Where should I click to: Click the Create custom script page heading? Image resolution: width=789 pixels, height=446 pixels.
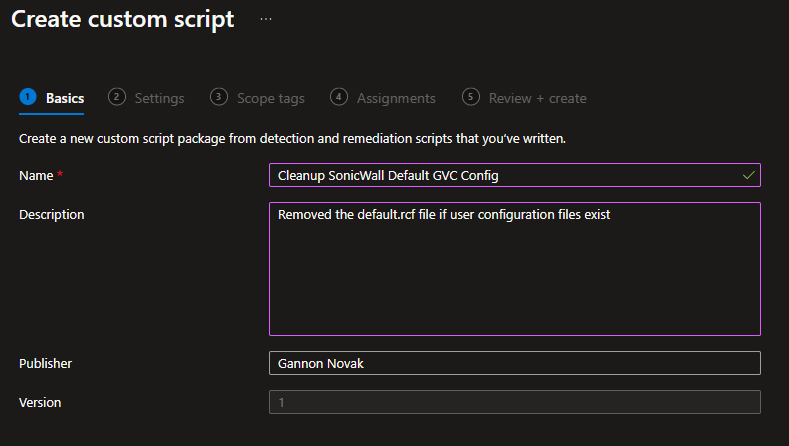pyautogui.click(x=122, y=19)
